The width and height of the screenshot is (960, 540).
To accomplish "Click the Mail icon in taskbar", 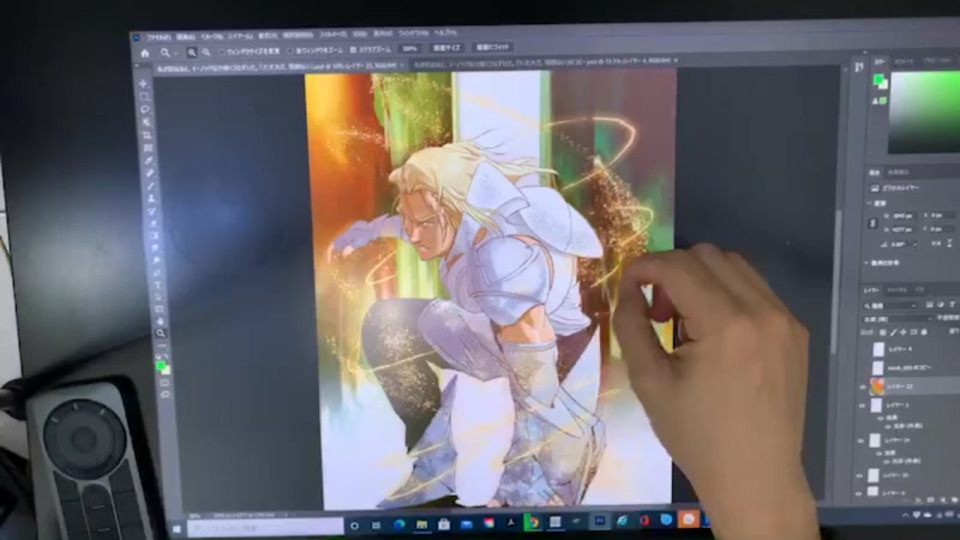I will tap(466, 524).
